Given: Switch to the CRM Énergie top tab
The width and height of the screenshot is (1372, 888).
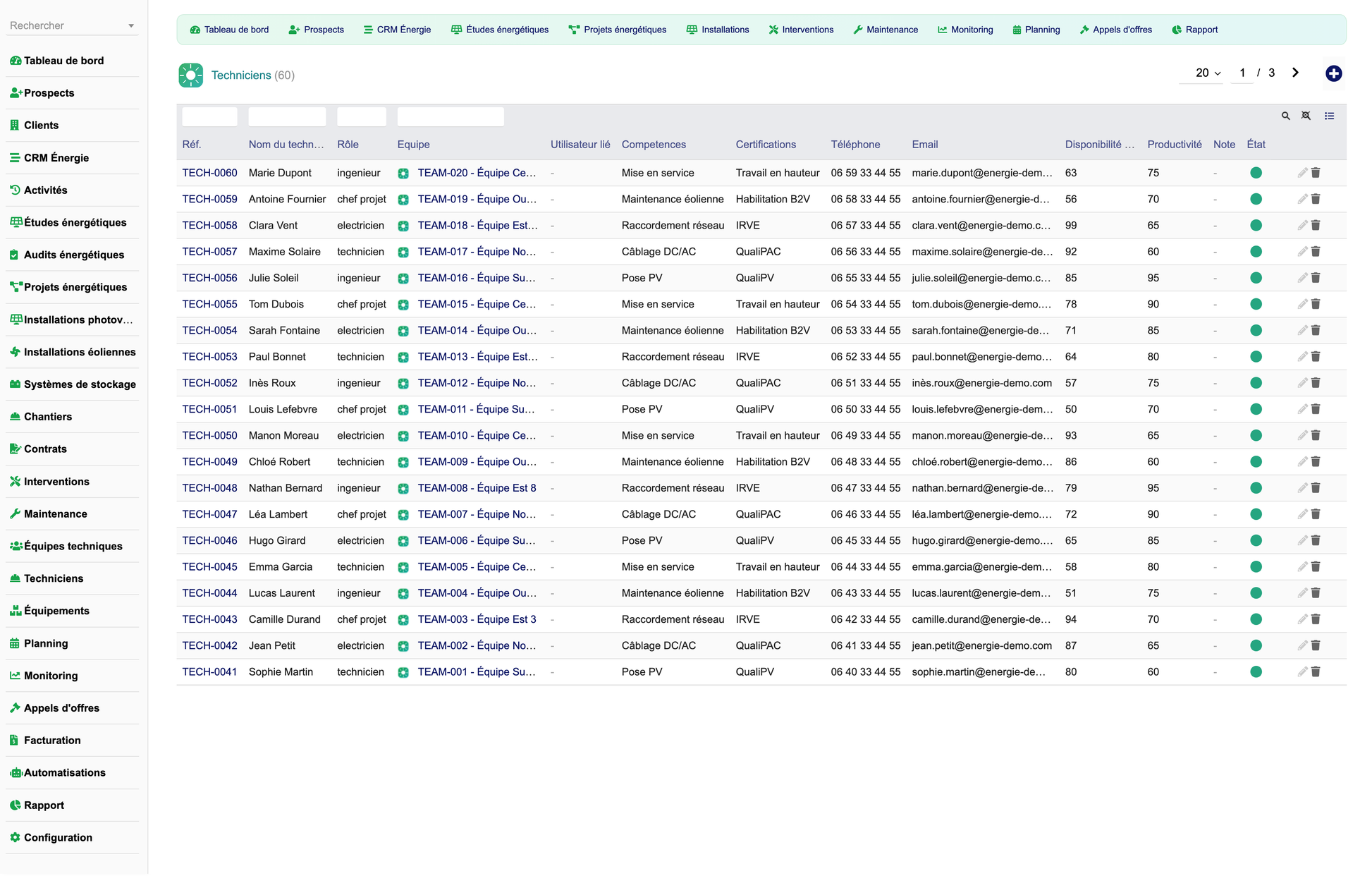Looking at the screenshot, I should [x=397, y=30].
